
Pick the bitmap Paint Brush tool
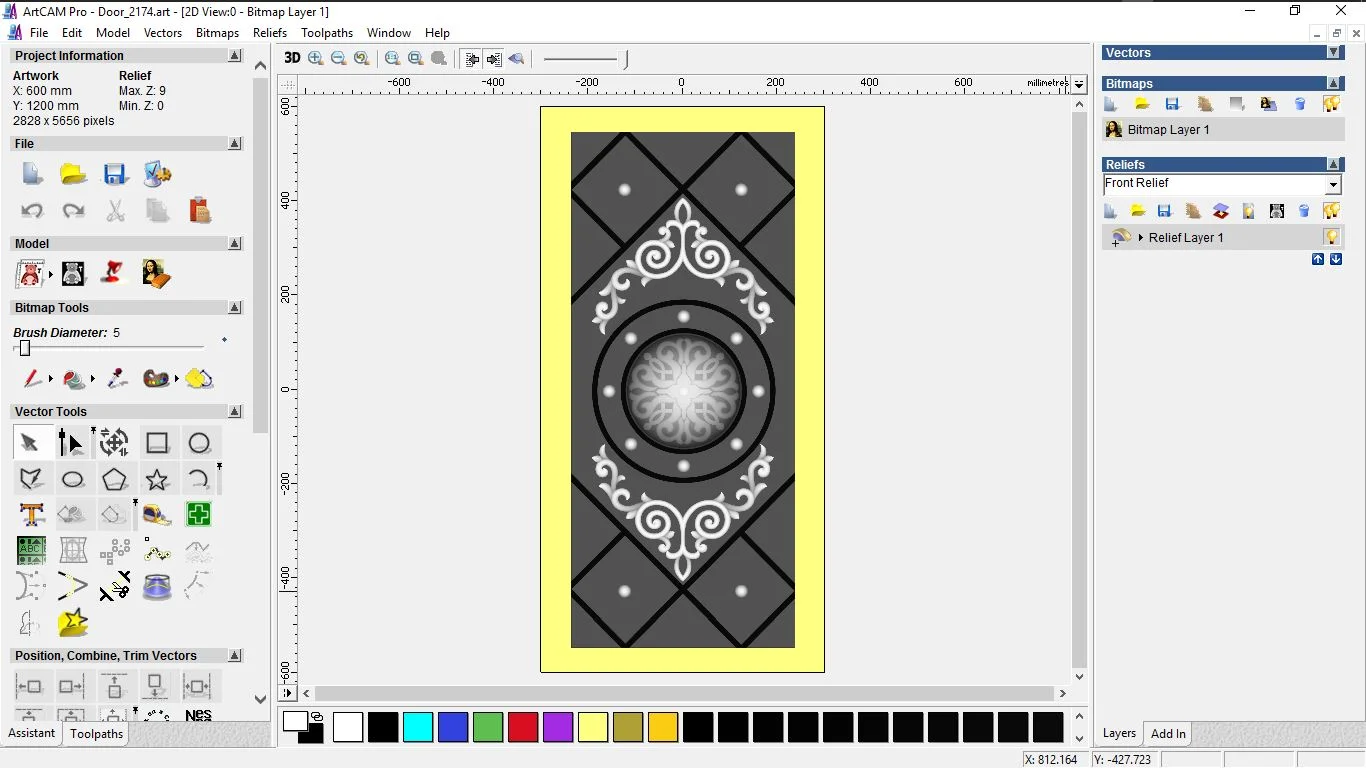click(x=32, y=379)
